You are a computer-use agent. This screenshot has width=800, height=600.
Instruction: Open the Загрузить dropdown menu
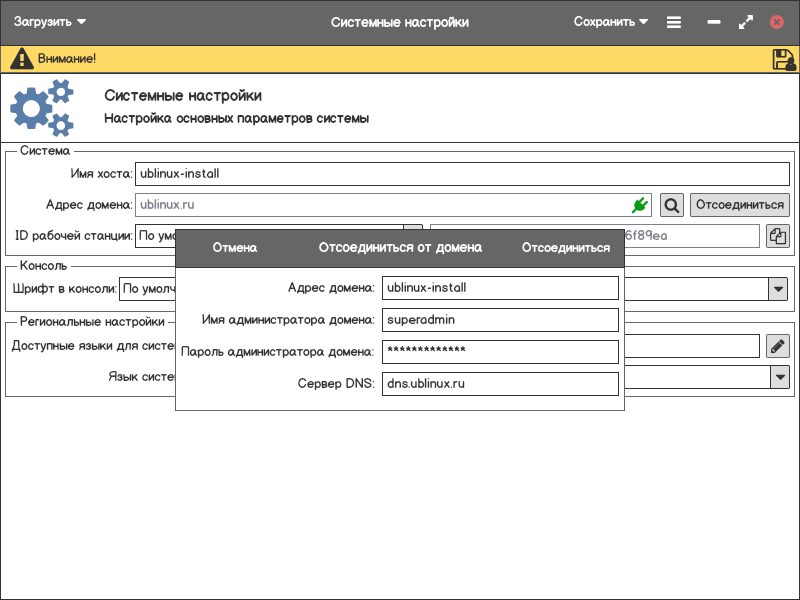(x=49, y=22)
